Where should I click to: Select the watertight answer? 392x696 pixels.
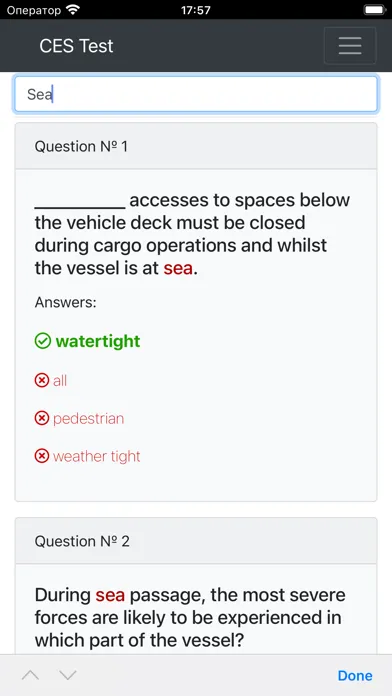pyautogui.click(x=98, y=341)
